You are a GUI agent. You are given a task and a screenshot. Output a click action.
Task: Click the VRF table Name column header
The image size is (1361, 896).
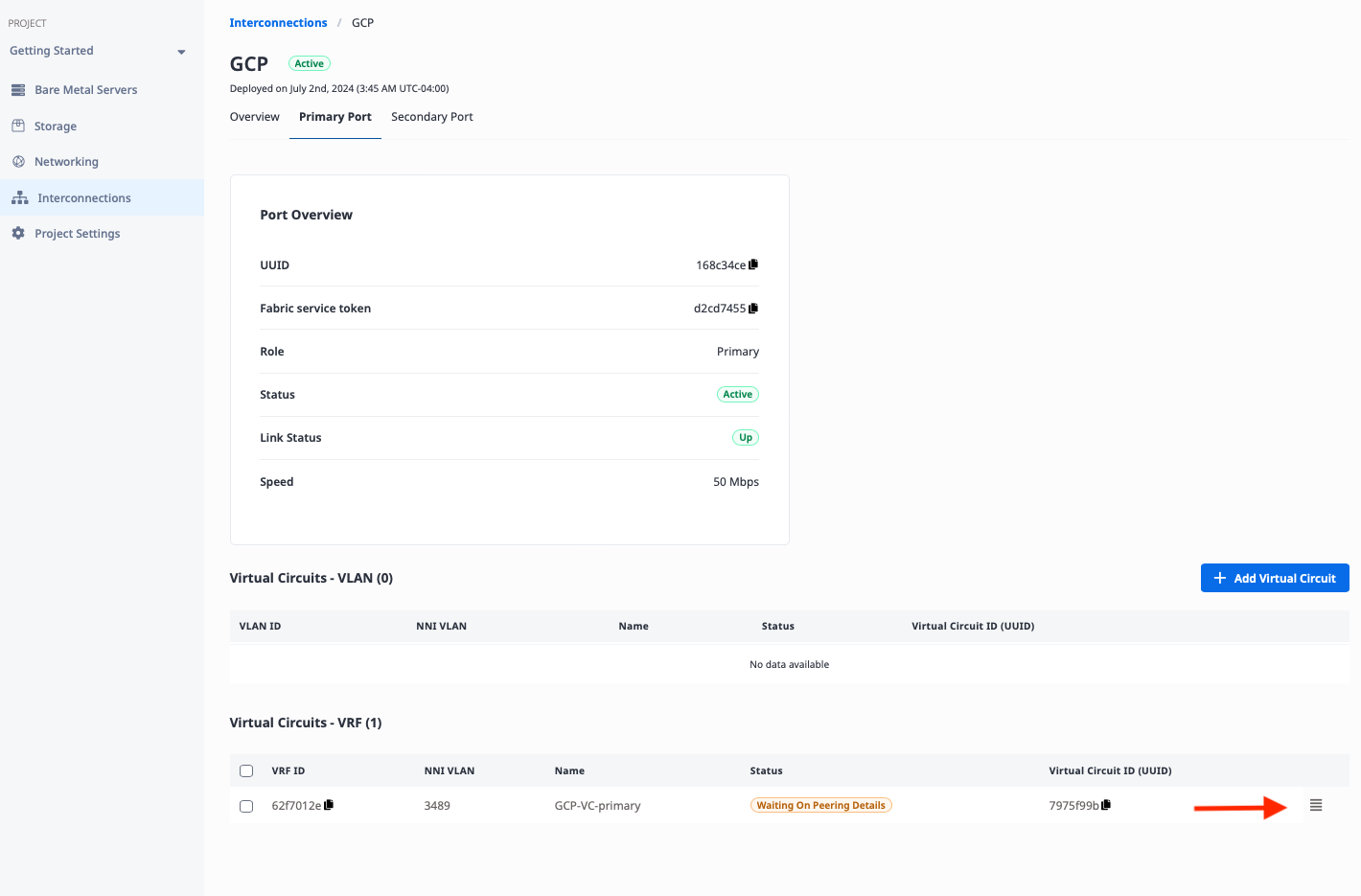(x=569, y=771)
